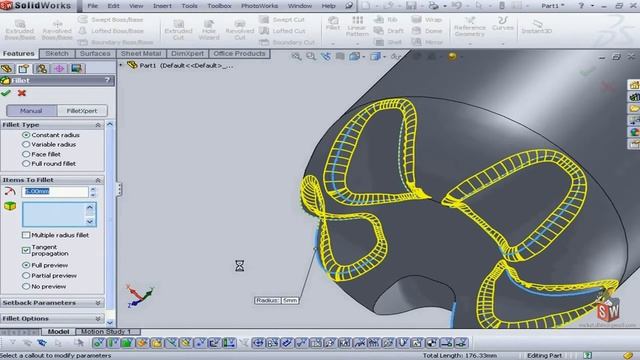Click the Extruded Cut tool
The width and height of the screenshot is (640, 360).
(178, 30)
